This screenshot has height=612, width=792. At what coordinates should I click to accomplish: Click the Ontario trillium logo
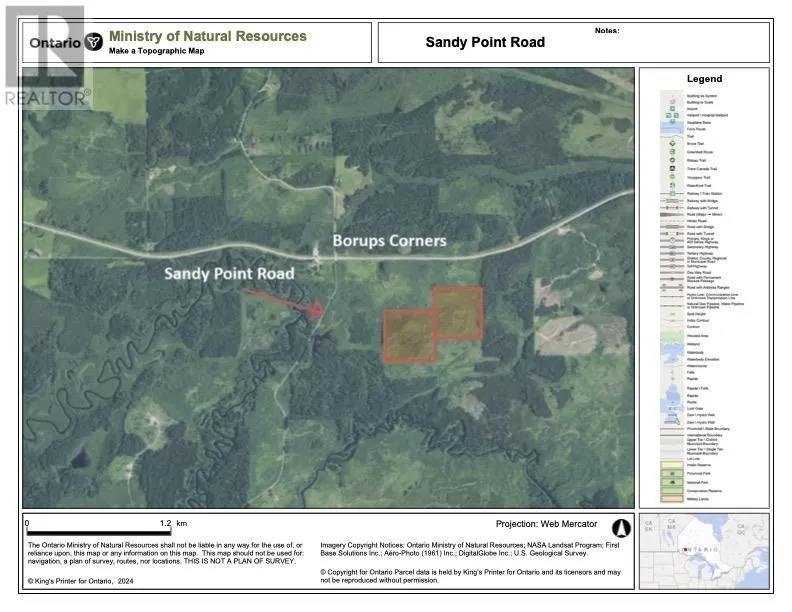(x=94, y=42)
